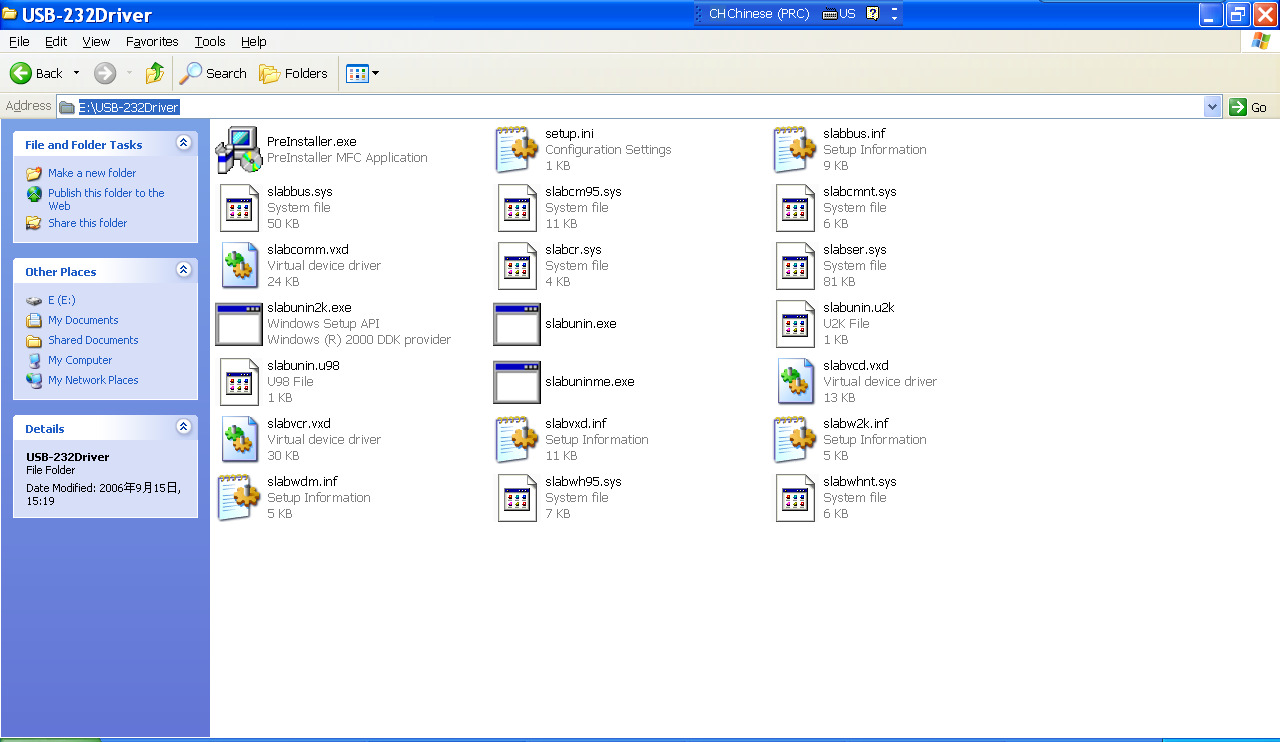Click Make a new folder link
The height and width of the screenshot is (742, 1280).
click(x=92, y=173)
